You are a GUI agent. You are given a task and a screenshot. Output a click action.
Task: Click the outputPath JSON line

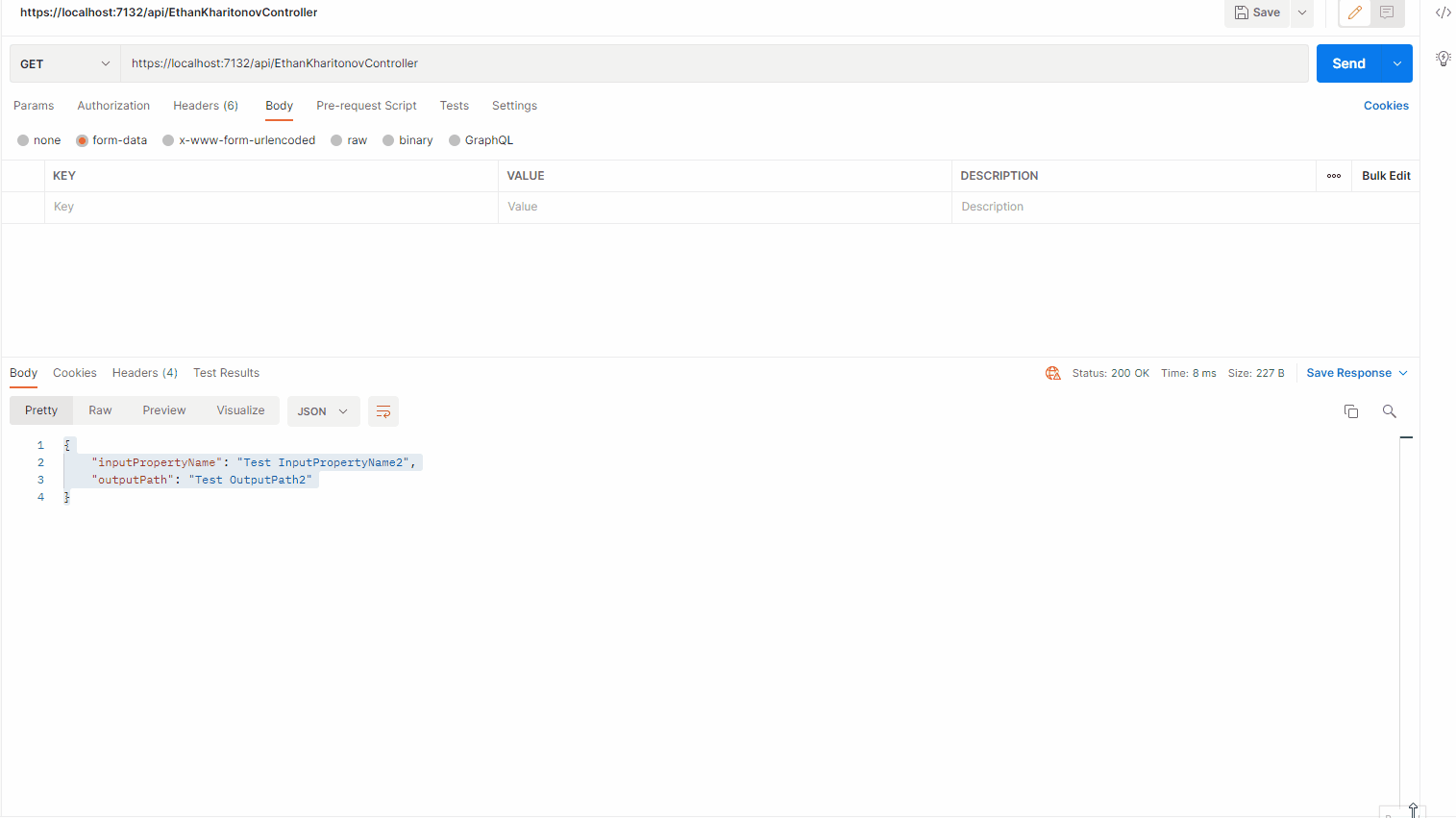click(x=202, y=480)
